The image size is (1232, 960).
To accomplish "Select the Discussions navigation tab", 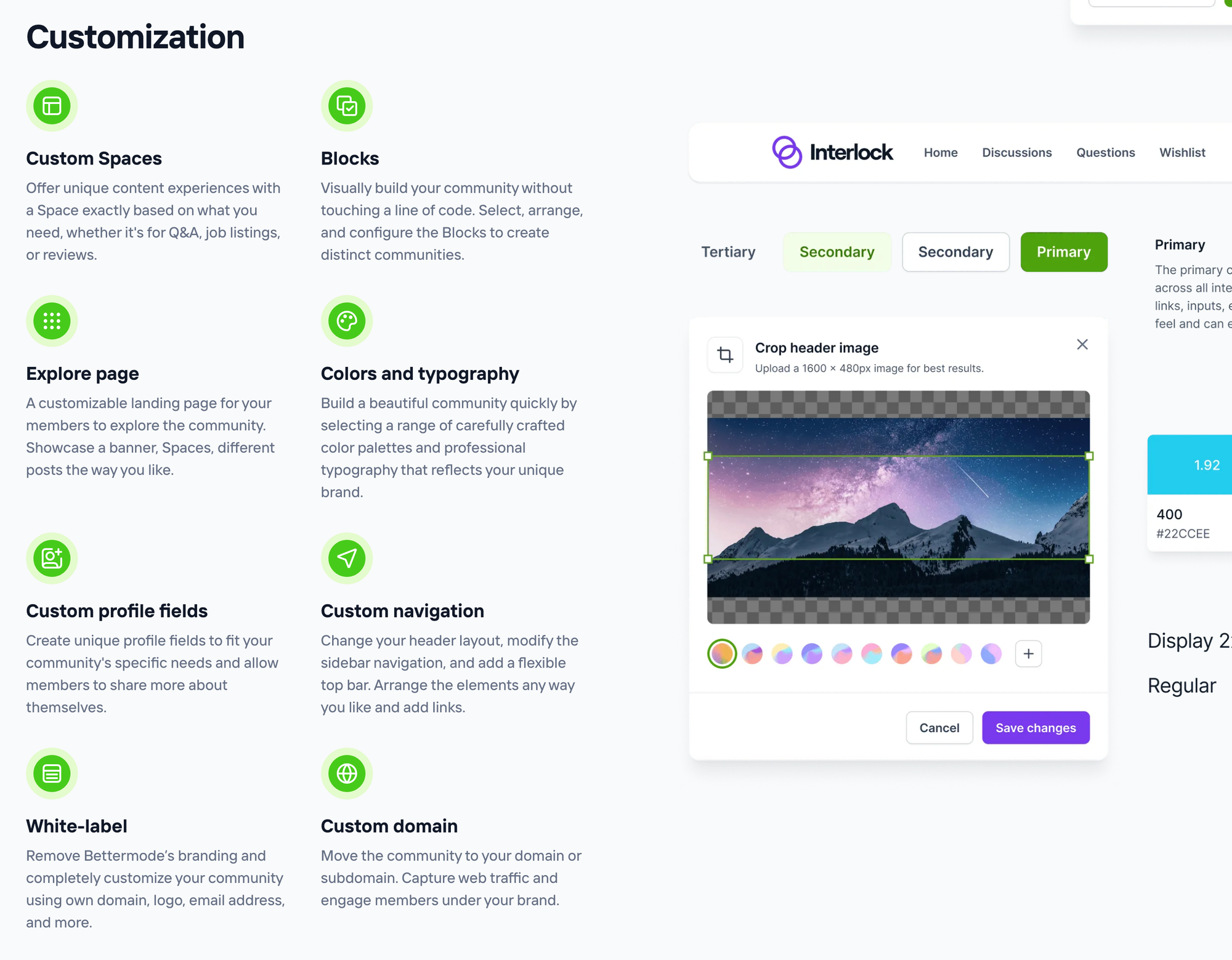I will point(1016,153).
